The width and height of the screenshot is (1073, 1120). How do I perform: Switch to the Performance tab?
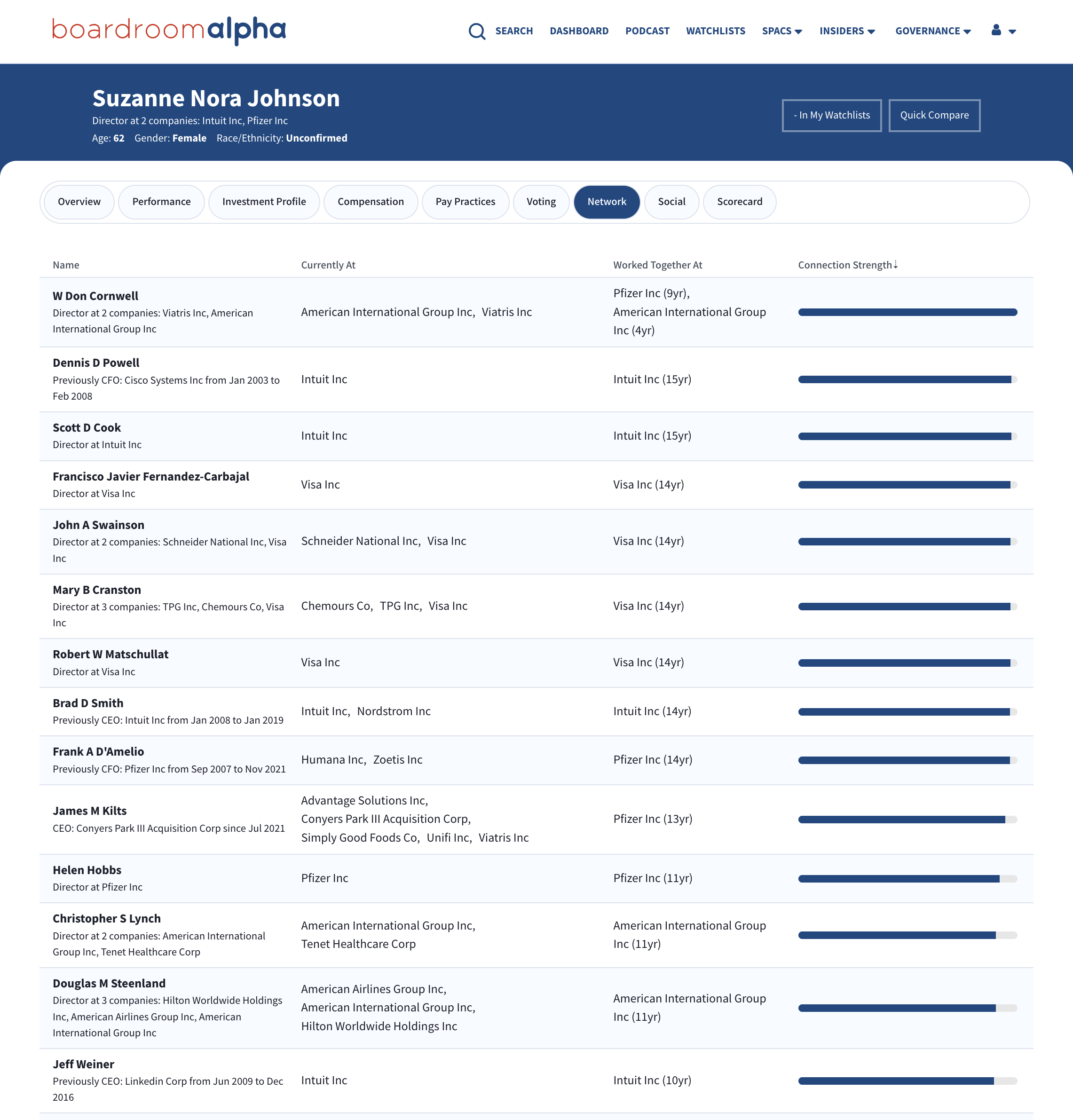161,202
